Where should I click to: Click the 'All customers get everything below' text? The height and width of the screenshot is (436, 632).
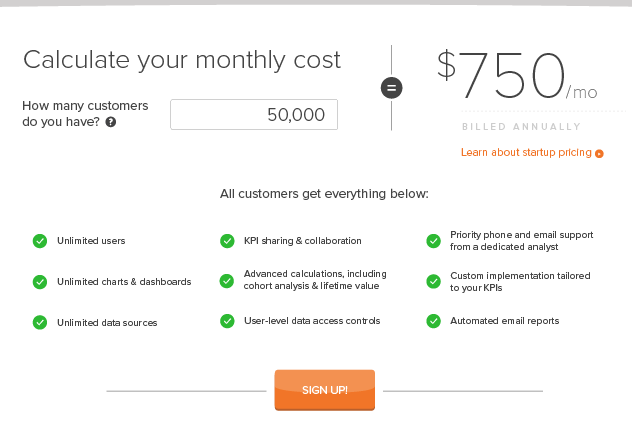324,193
